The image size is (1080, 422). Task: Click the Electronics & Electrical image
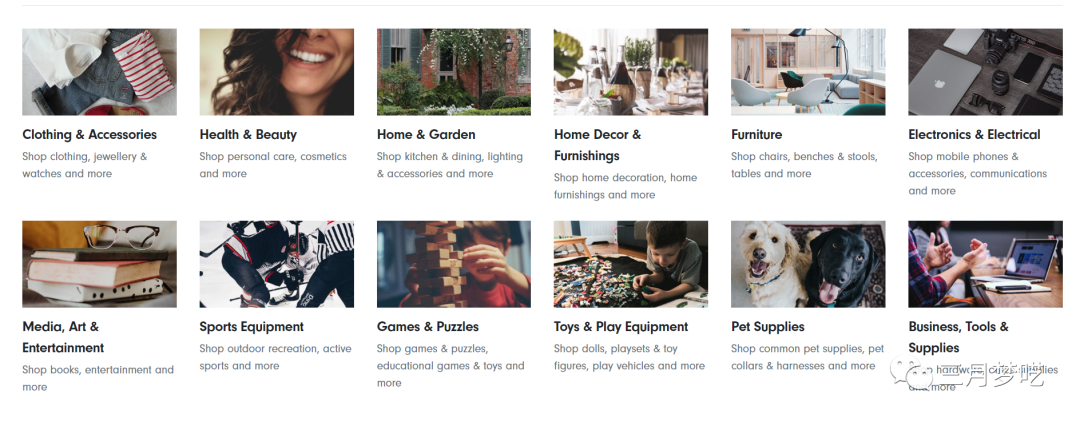click(985, 72)
